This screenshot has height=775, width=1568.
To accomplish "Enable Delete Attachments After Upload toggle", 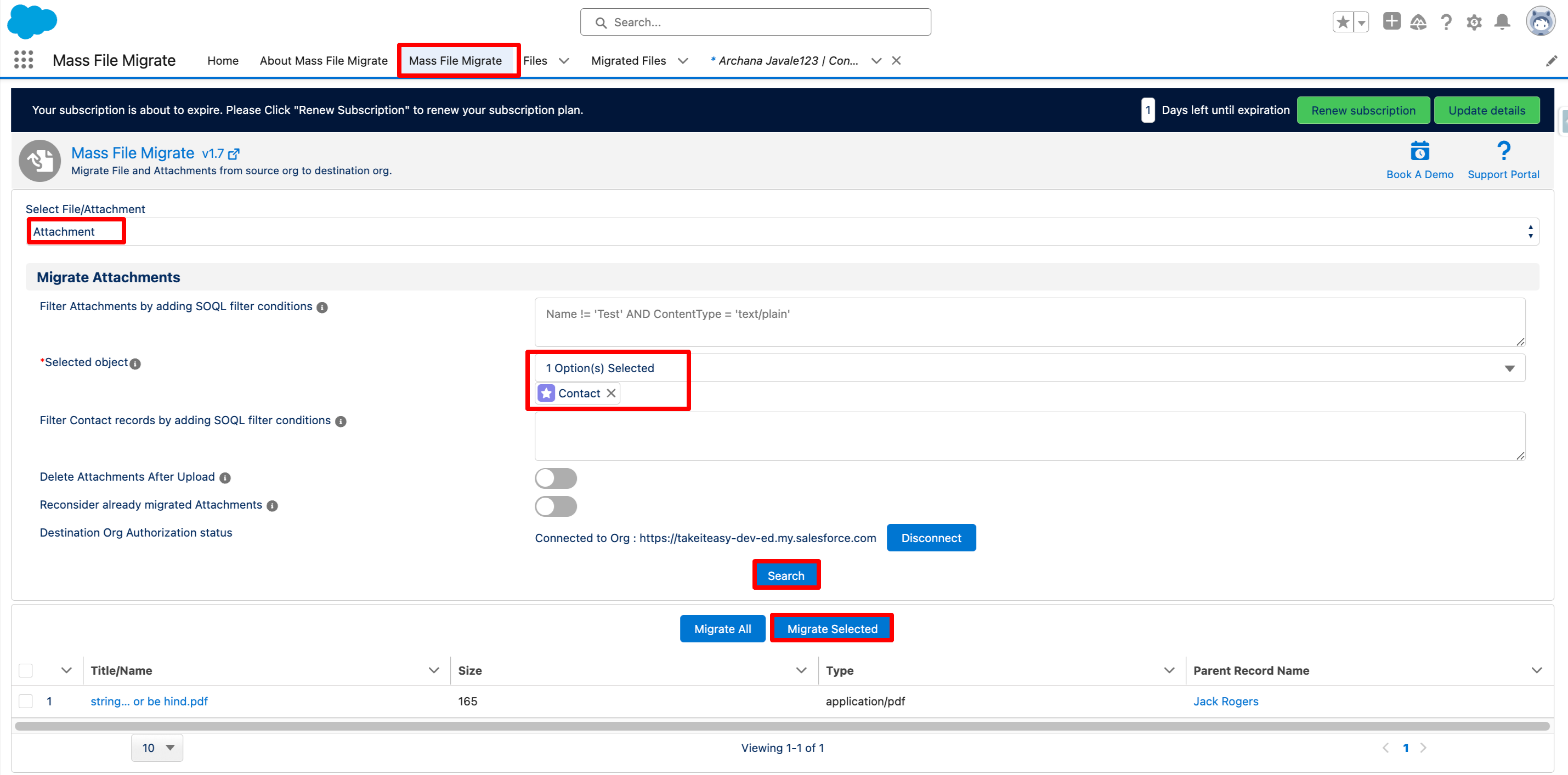I will (x=555, y=478).
